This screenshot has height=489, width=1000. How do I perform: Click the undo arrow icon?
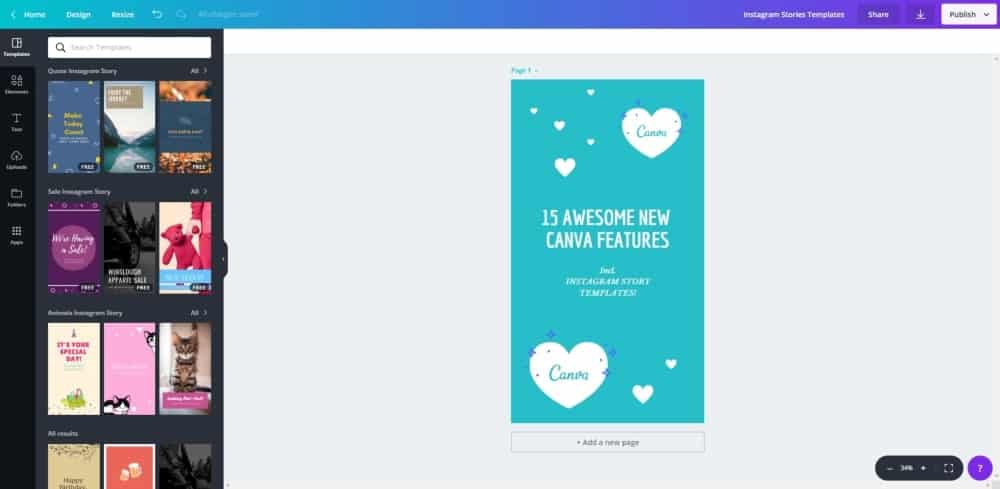click(157, 14)
